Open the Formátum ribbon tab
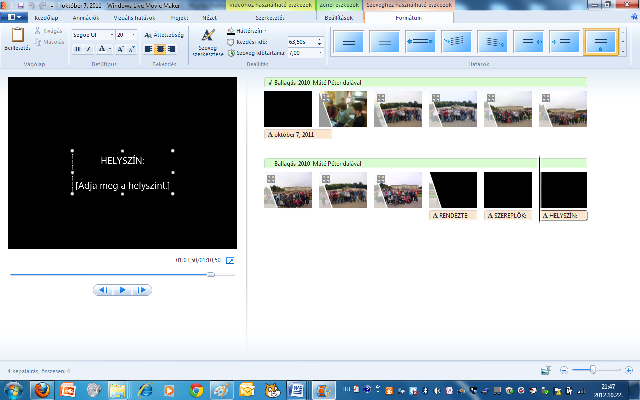The width and height of the screenshot is (640, 400). [x=378, y=18]
